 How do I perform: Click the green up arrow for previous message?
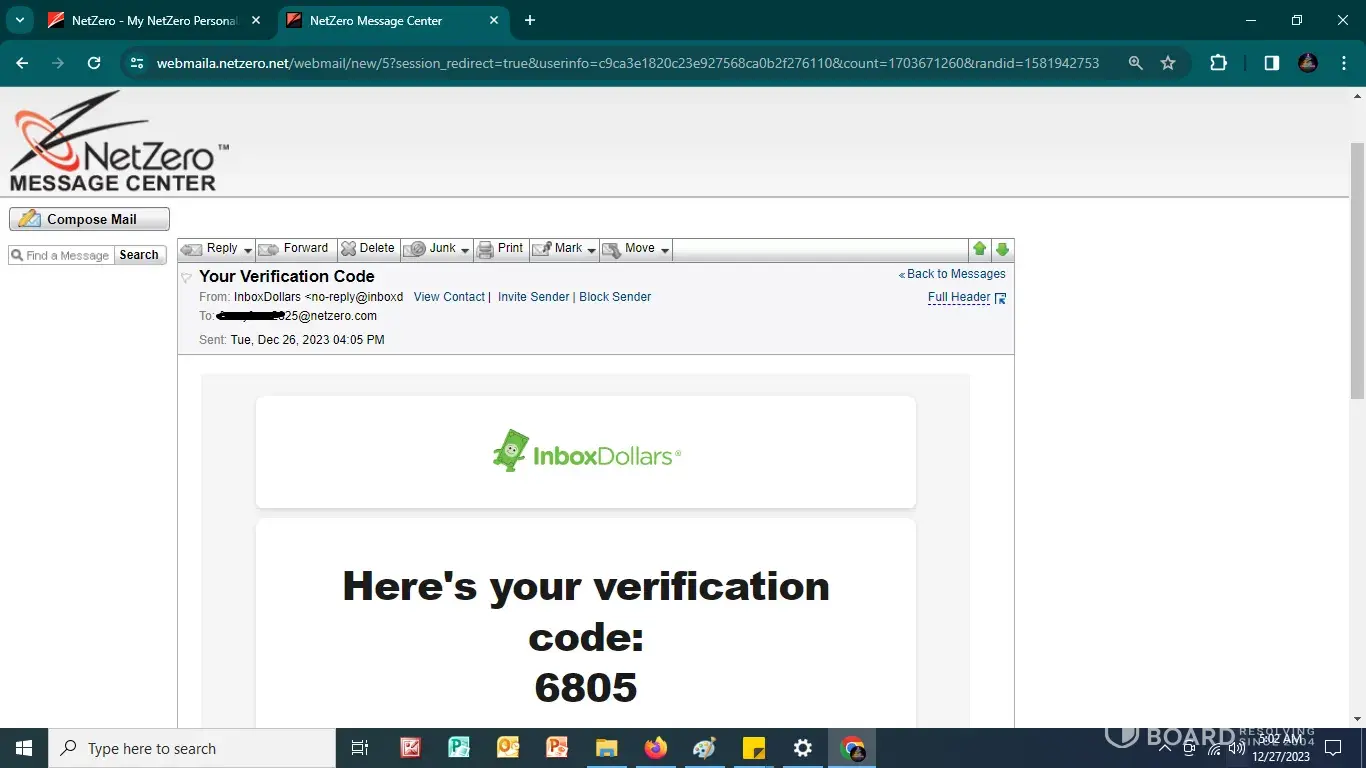pos(980,249)
